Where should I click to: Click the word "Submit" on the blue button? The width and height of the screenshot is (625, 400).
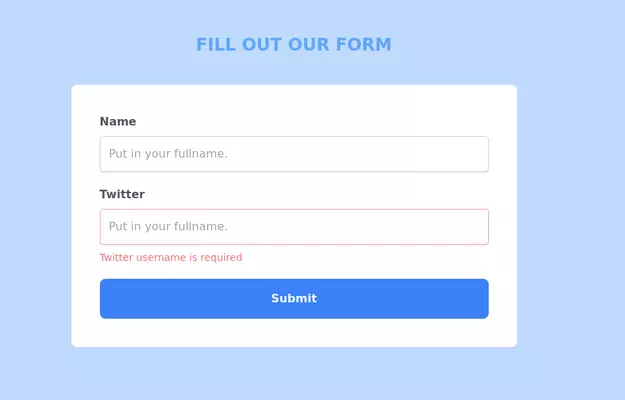pos(294,298)
